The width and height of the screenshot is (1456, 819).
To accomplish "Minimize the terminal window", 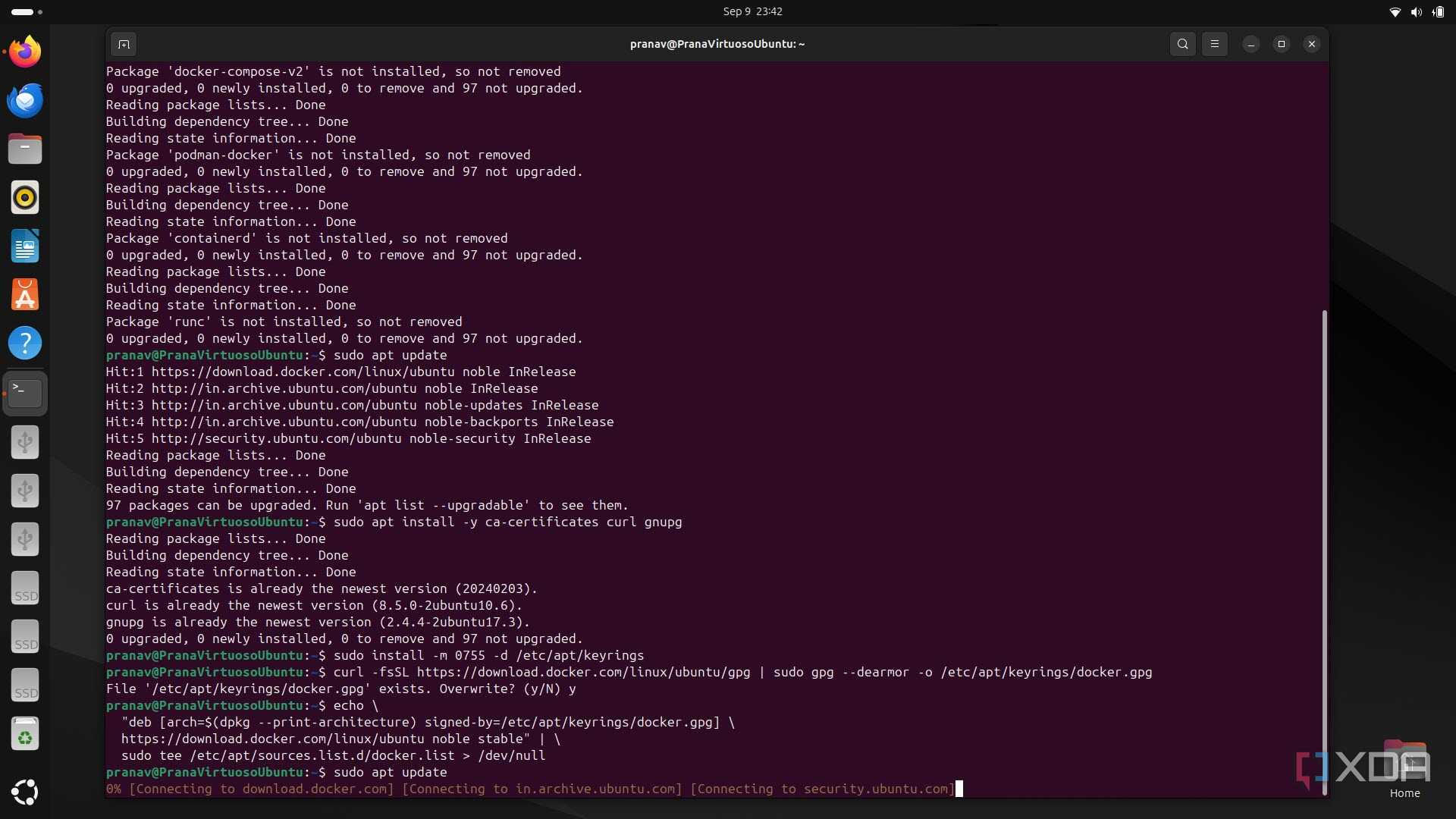I will click(x=1251, y=44).
